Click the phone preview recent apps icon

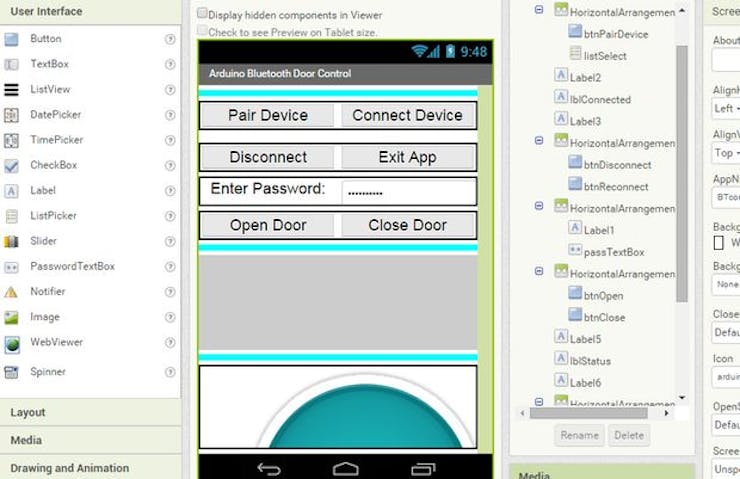pyautogui.click(x=423, y=469)
